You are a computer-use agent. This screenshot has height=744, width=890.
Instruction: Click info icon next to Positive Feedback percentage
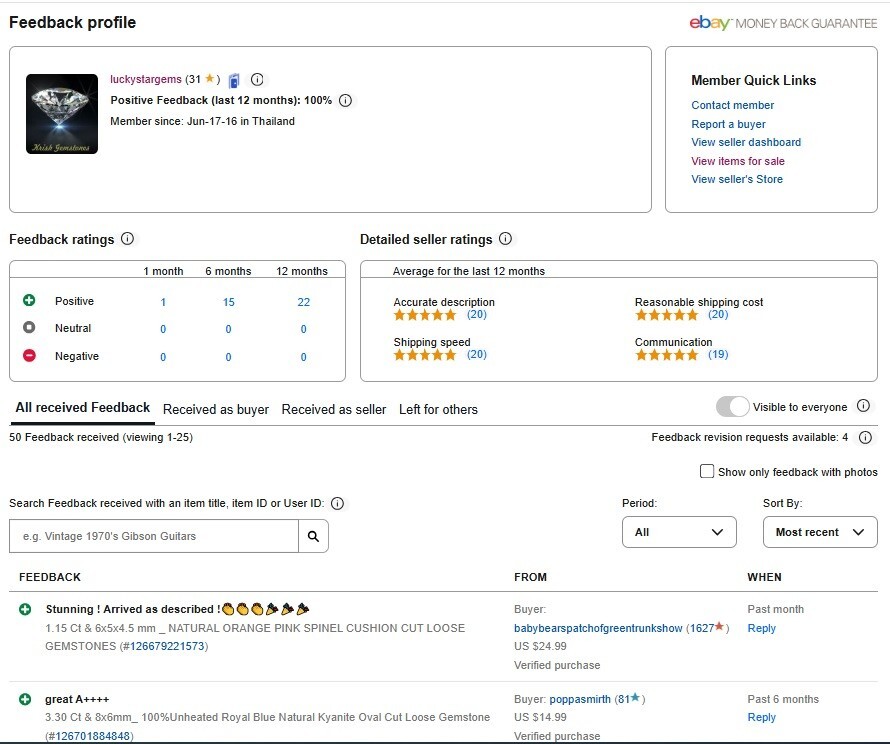(345, 100)
